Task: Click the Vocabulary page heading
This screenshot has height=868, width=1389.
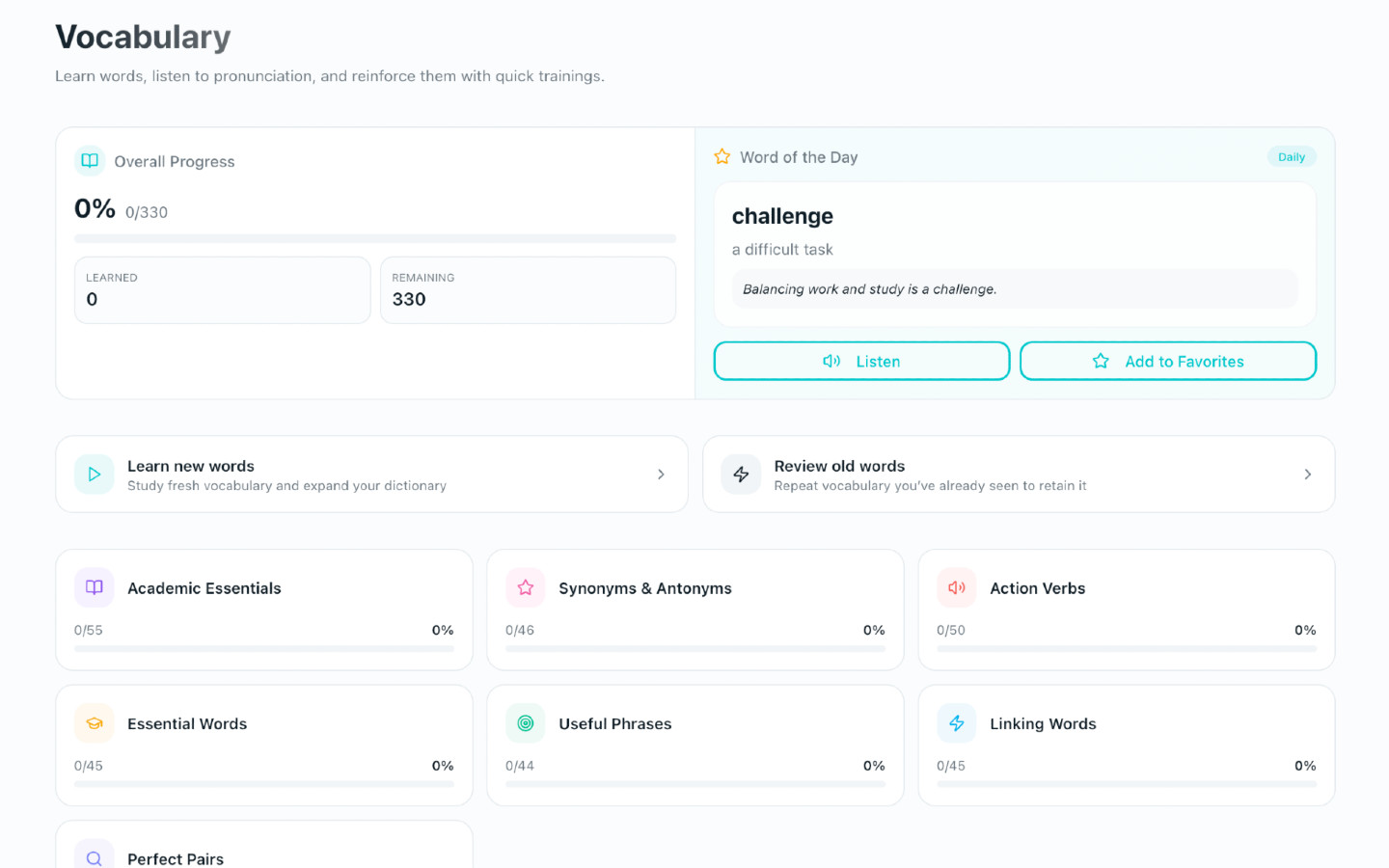Action: point(143,37)
